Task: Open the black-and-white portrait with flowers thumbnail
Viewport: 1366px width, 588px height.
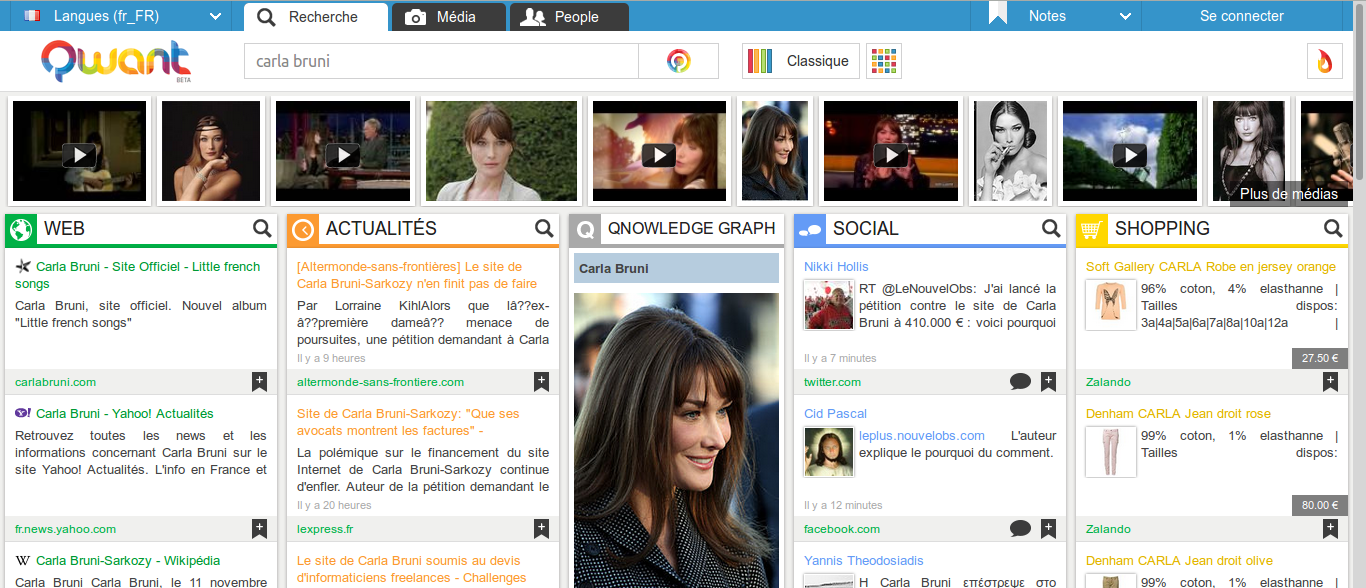Action: coord(1011,151)
